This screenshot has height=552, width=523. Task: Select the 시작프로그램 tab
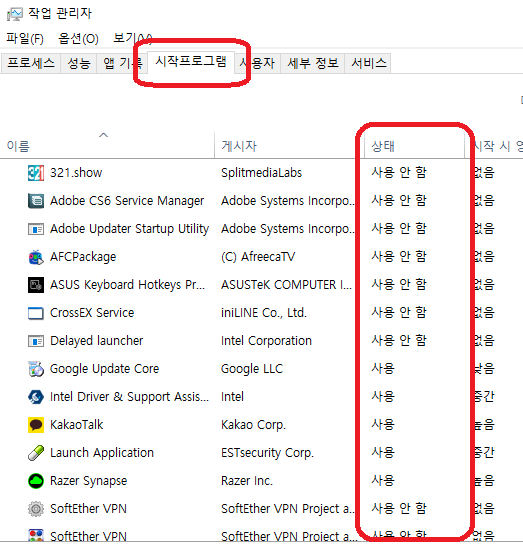click(191, 62)
